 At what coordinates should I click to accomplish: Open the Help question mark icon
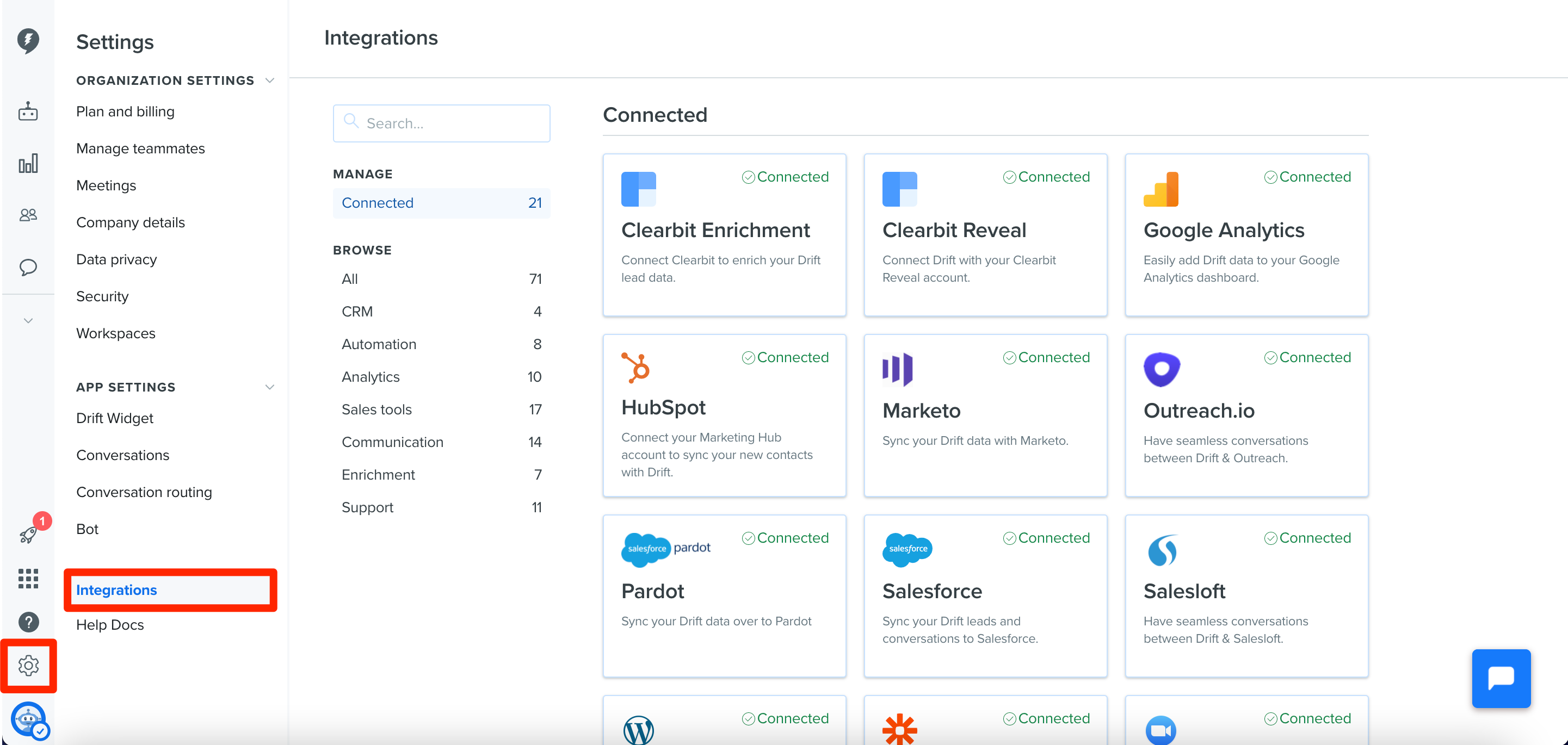click(x=28, y=622)
